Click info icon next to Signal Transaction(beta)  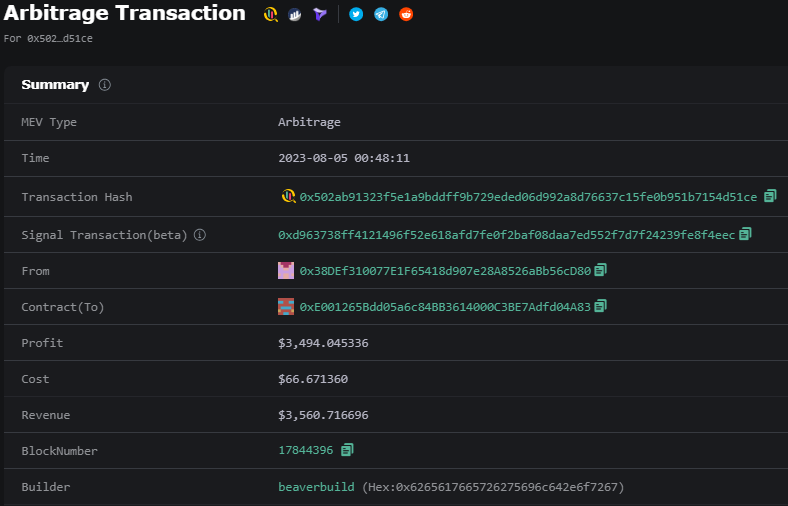(x=200, y=235)
